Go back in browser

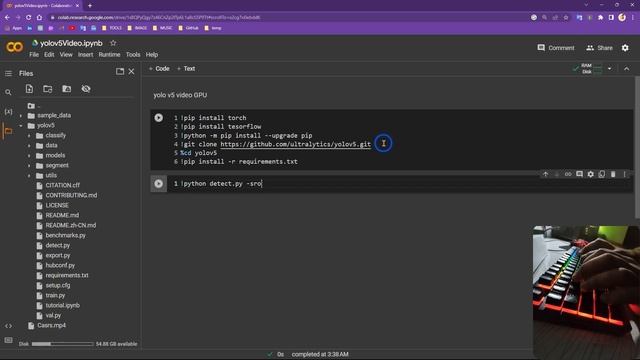(x=7, y=18)
